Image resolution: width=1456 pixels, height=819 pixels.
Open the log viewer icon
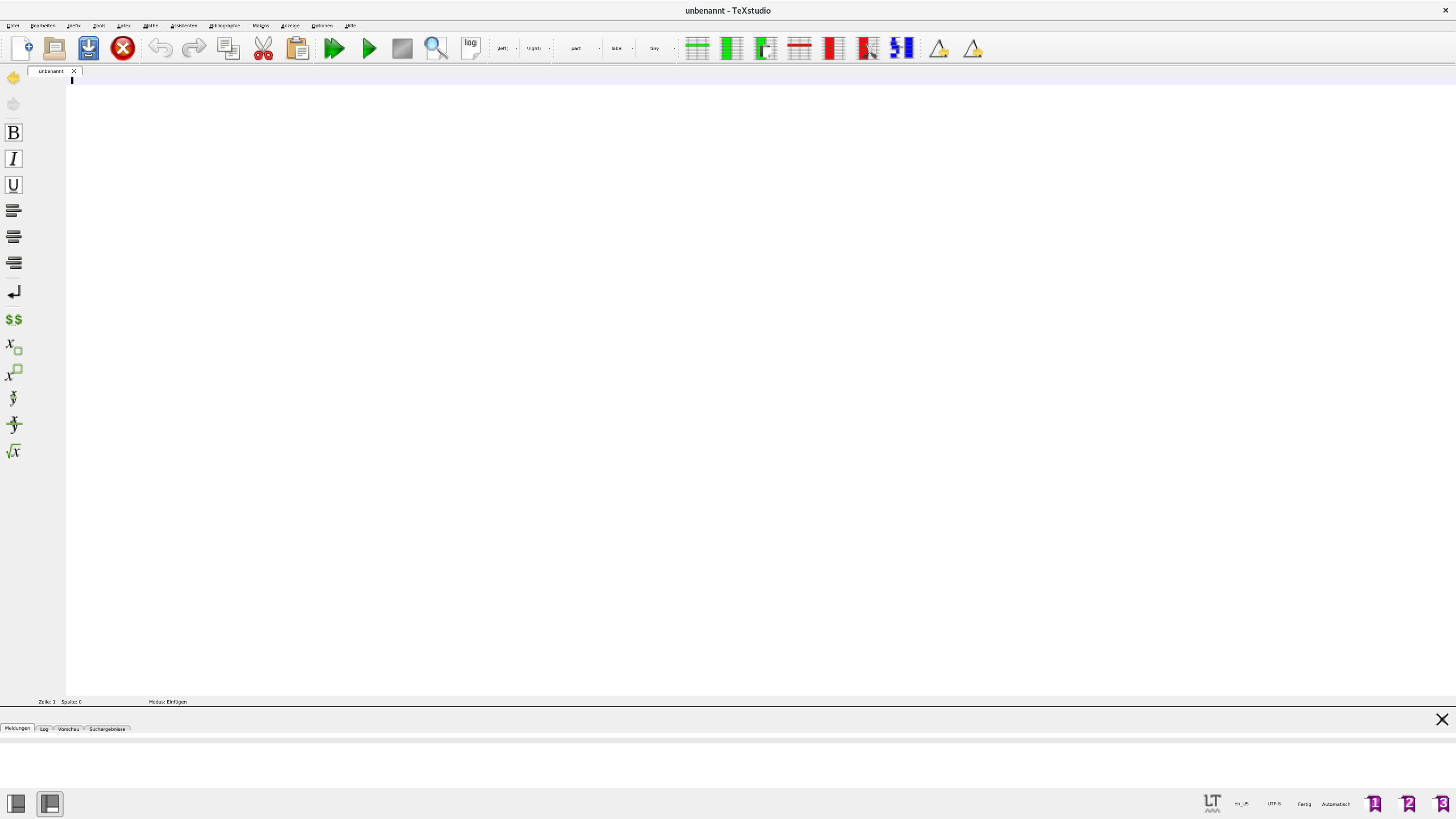click(470, 48)
